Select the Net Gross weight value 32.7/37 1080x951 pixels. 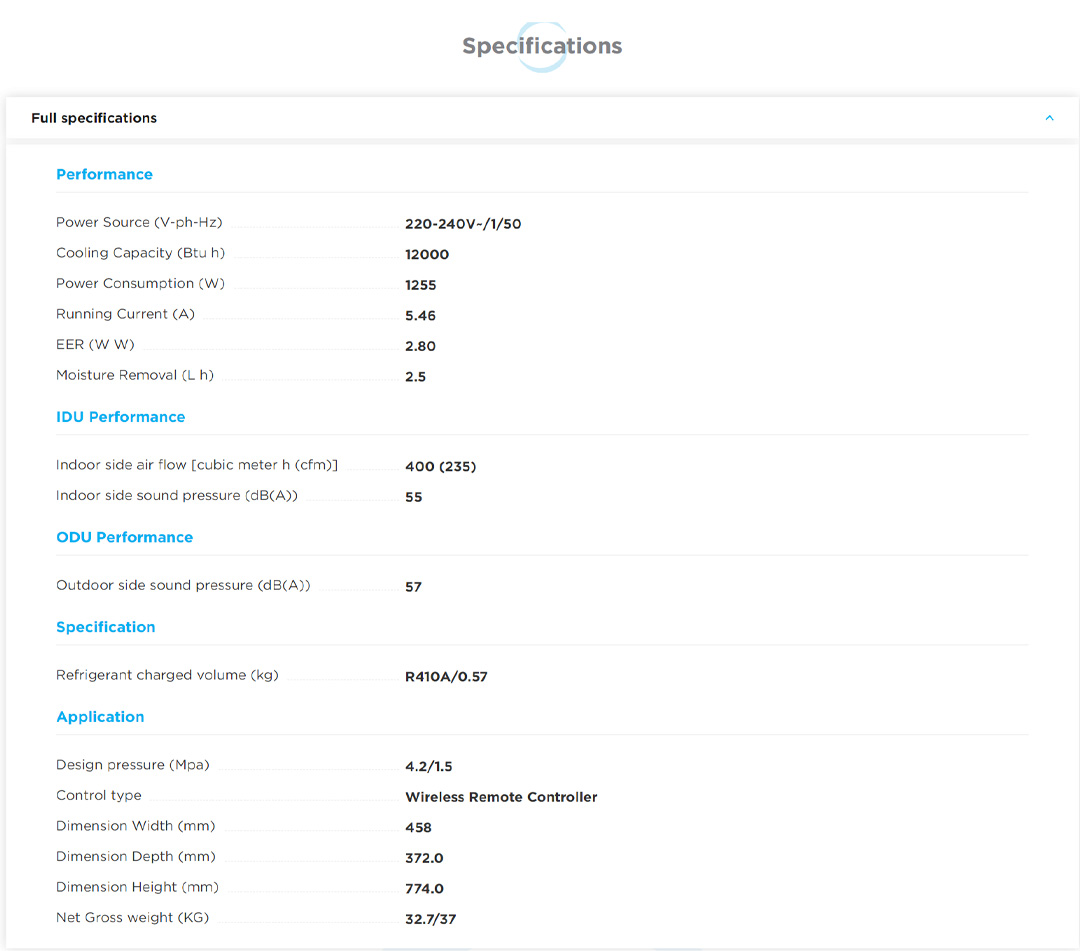(430, 919)
